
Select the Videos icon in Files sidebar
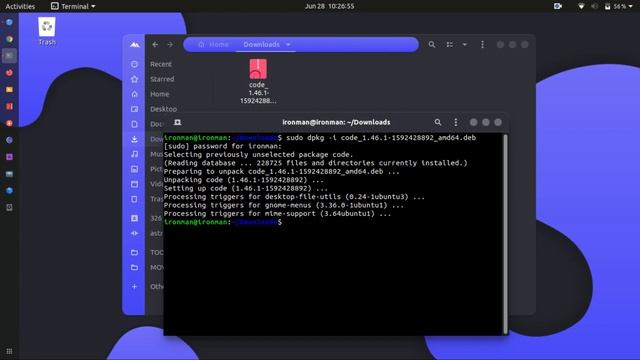click(x=134, y=184)
